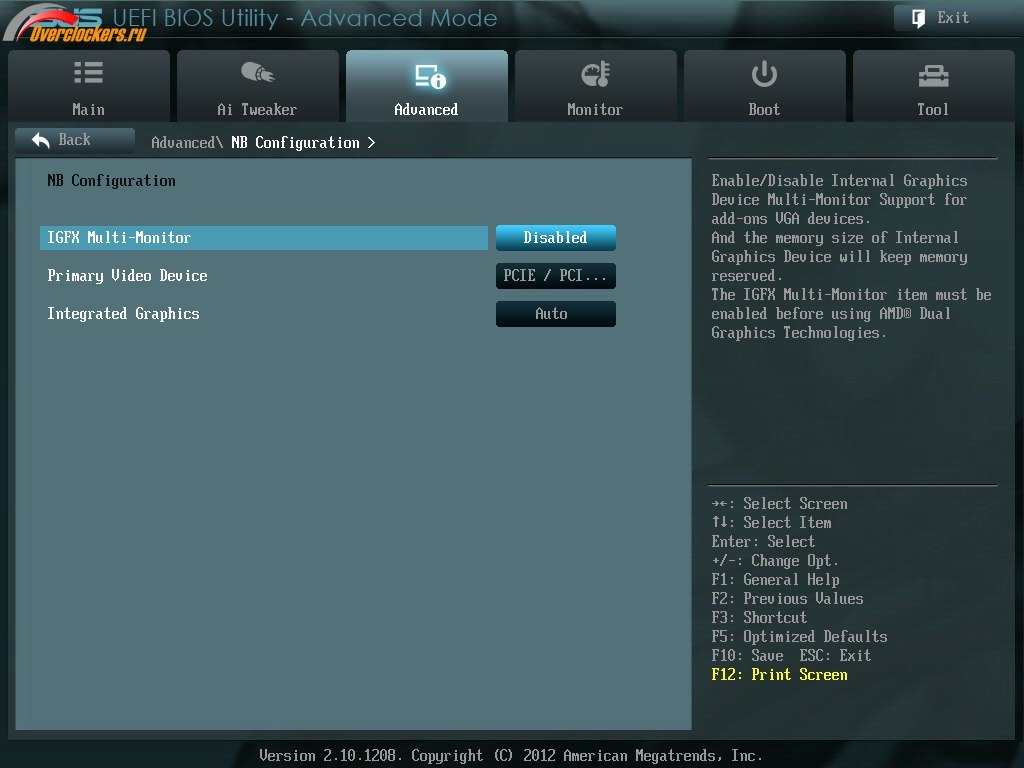Click the Main tab list icon
The image size is (1024, 768).
click(x=88, y=72)
